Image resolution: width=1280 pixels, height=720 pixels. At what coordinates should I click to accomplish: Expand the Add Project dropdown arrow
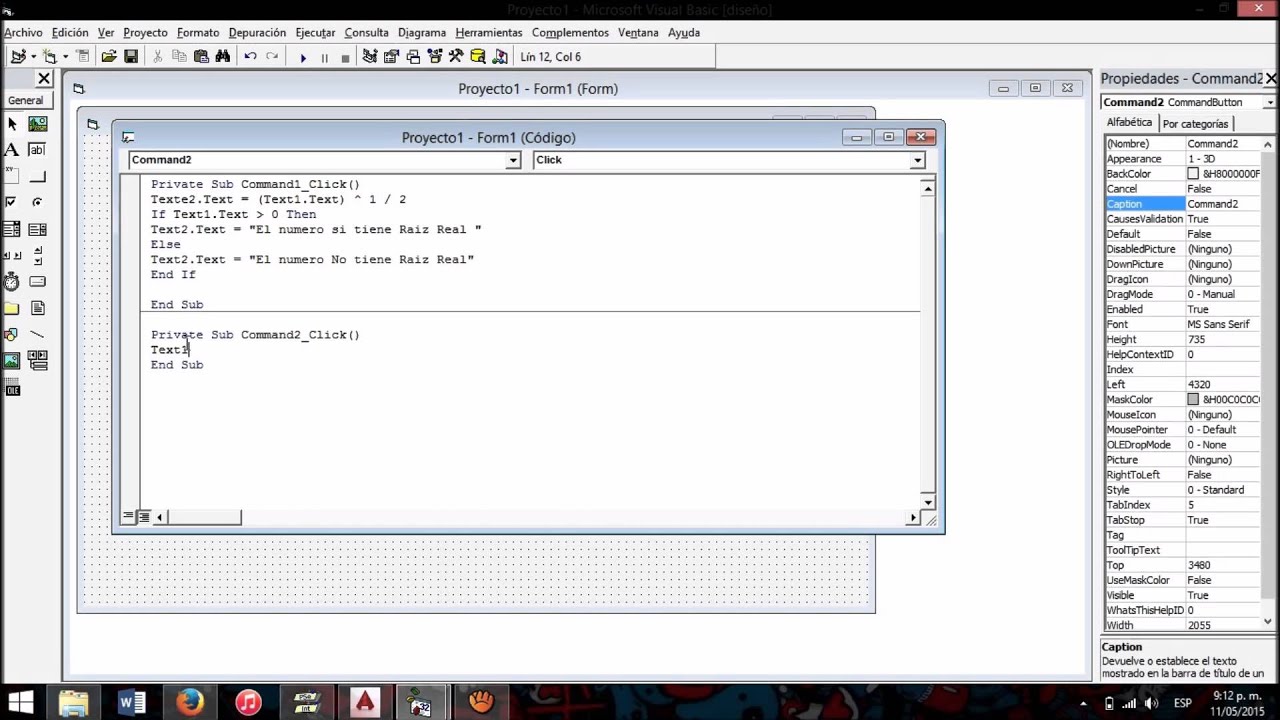point(33,57)
